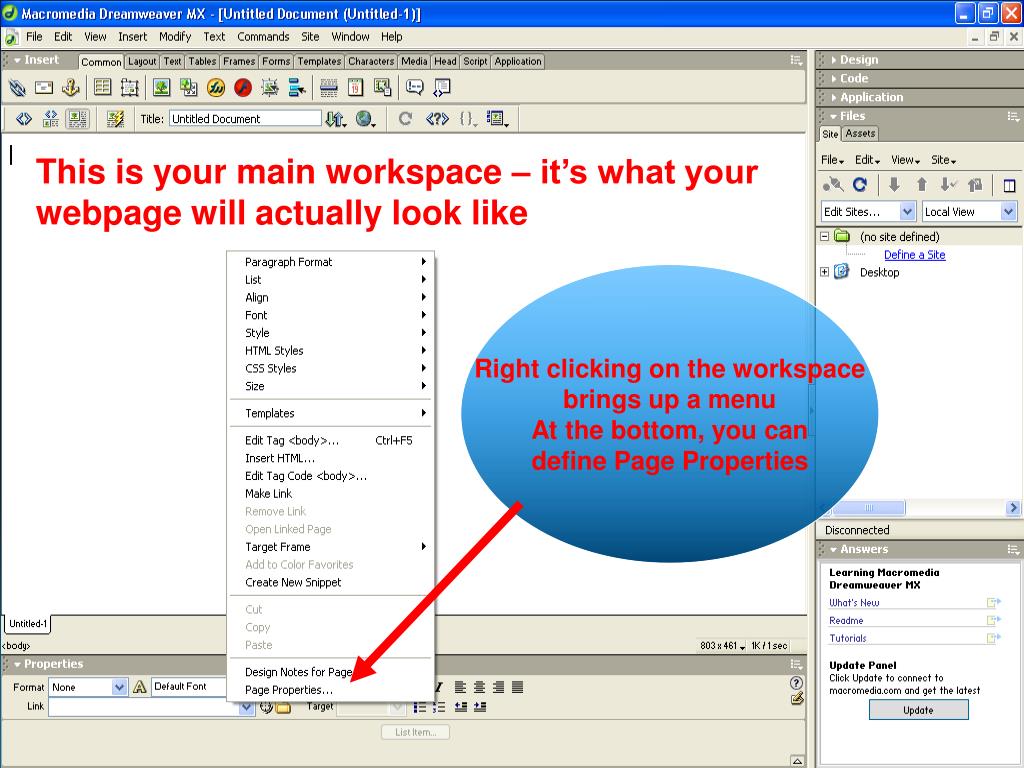The image size is (1024, 768).
Task: Insert the Date using the calendar icon
Action: coord(355,88)
